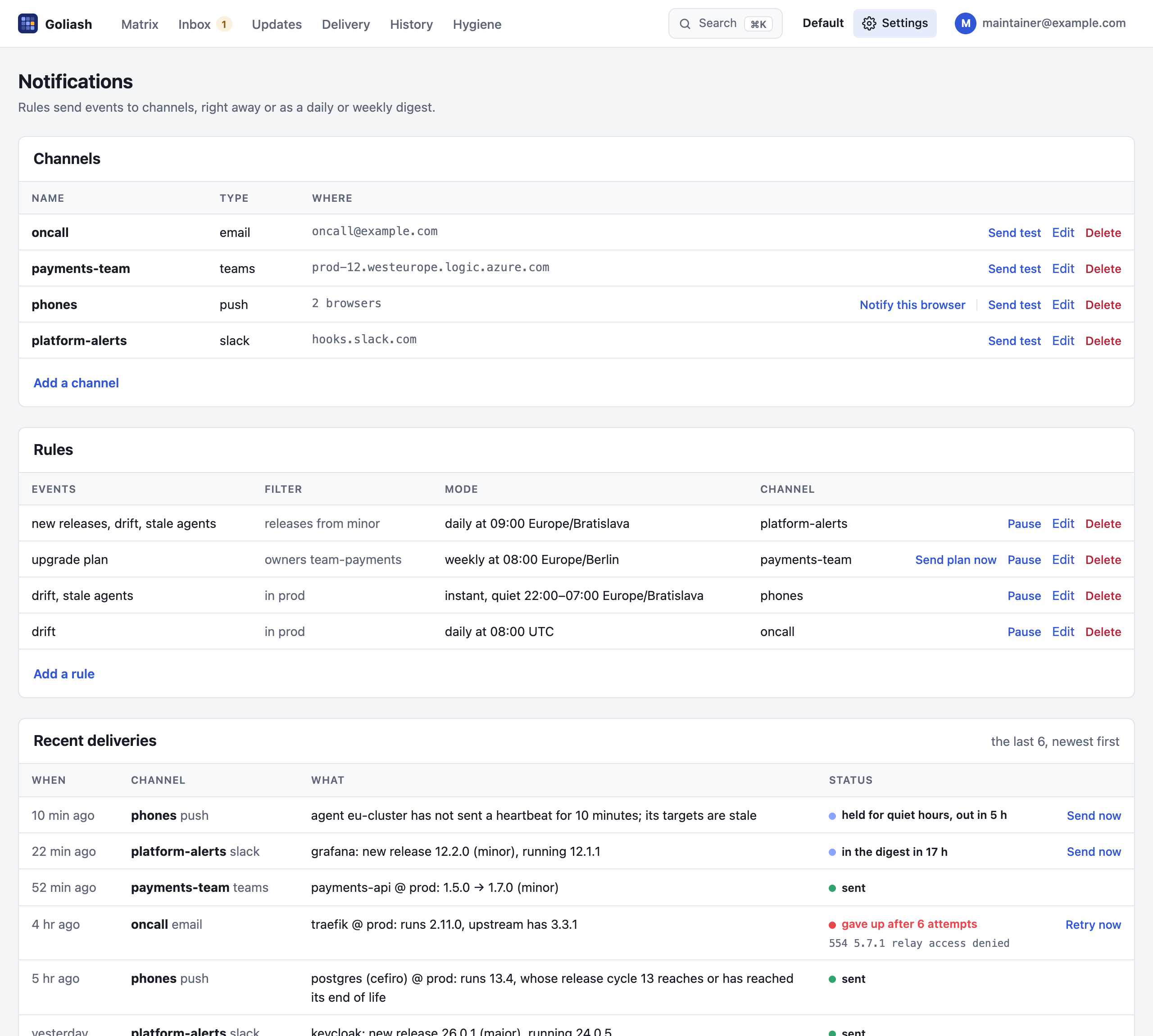Edit the releases from minor rule
Viewport: 1153px width, 1036px height.
pos(1062,524)
